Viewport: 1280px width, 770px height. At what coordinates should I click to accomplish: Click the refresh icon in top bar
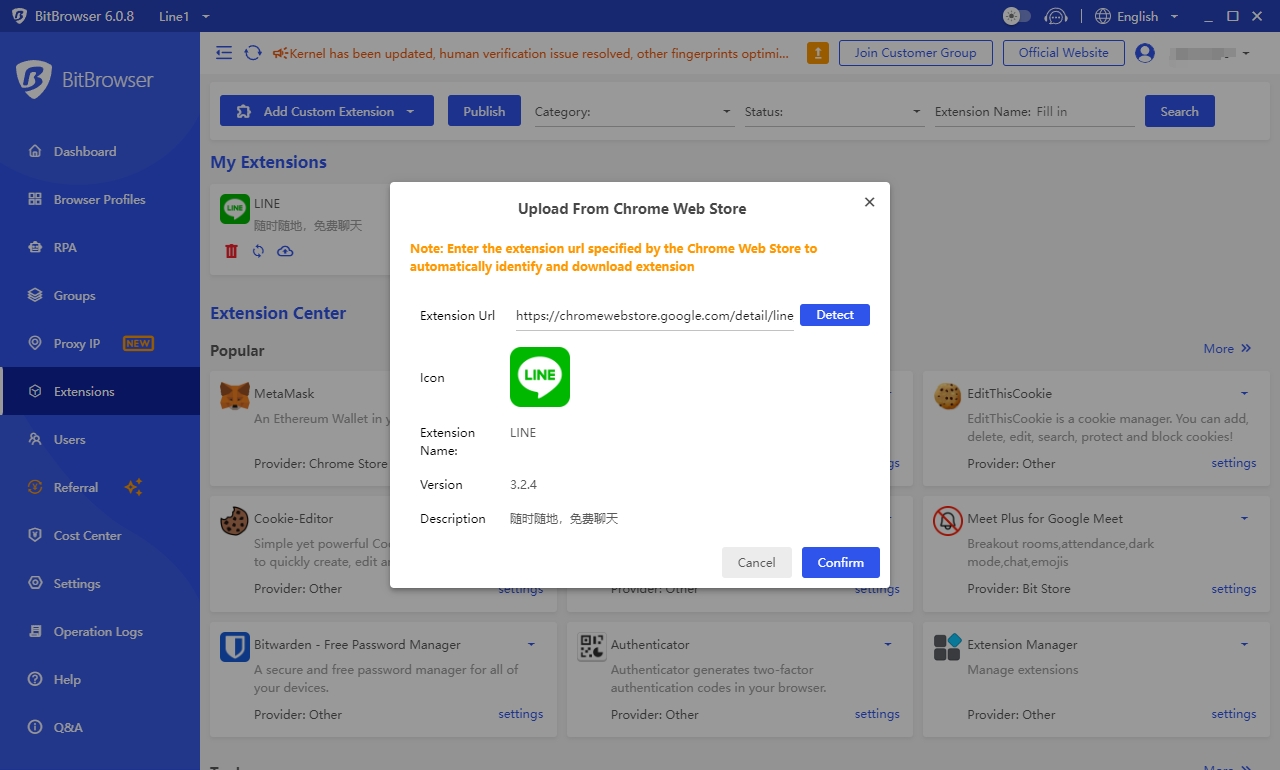point(253,53)
